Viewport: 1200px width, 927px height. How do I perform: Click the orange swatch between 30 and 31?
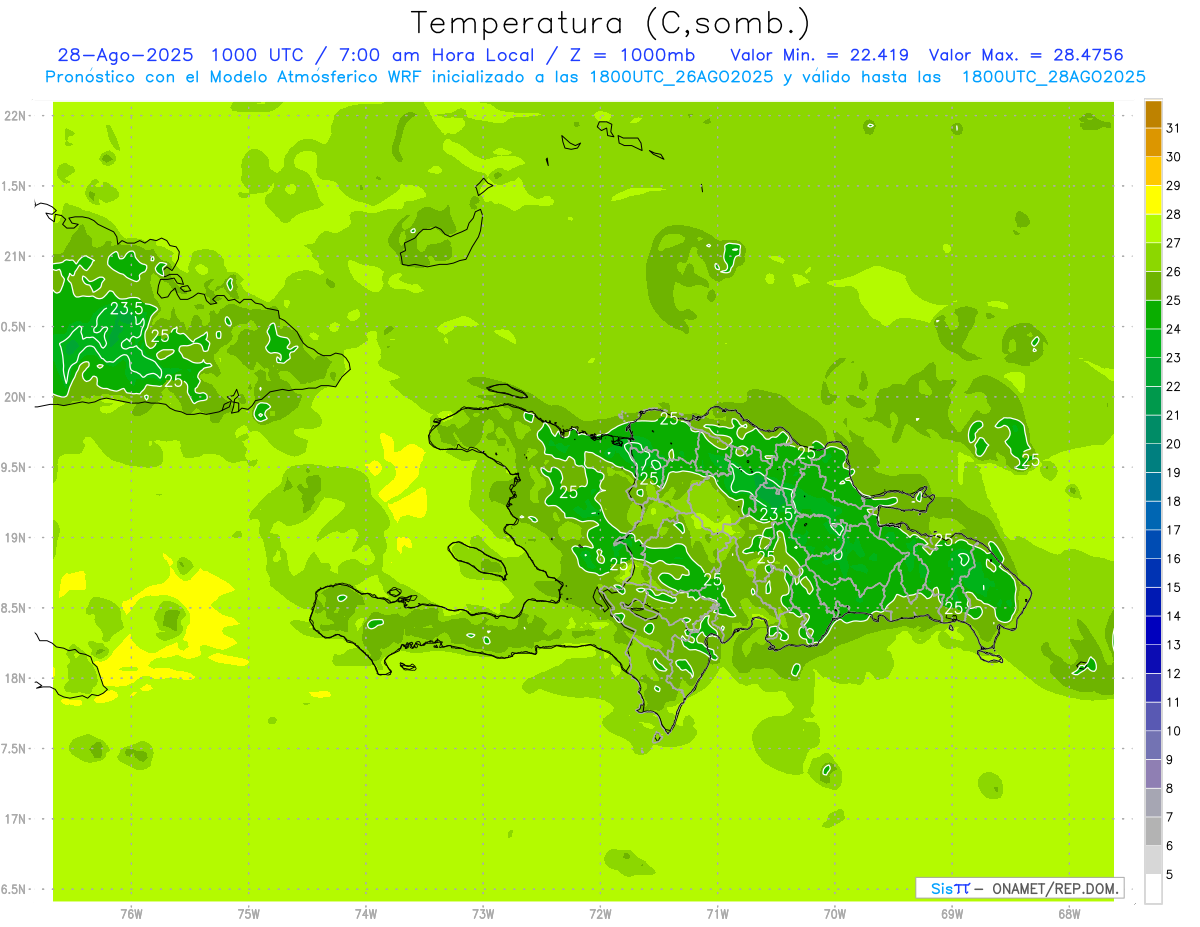coord(1153,143)
